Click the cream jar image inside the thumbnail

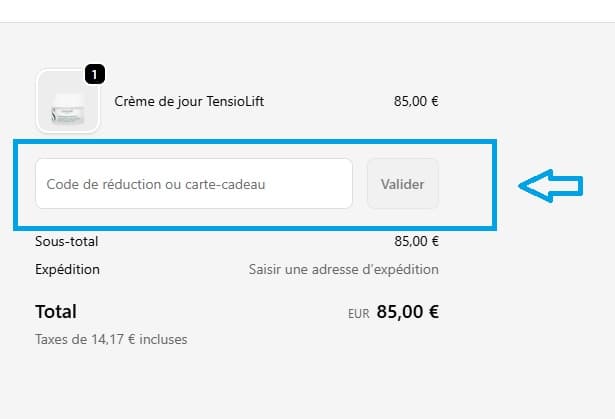pos(67,104)
